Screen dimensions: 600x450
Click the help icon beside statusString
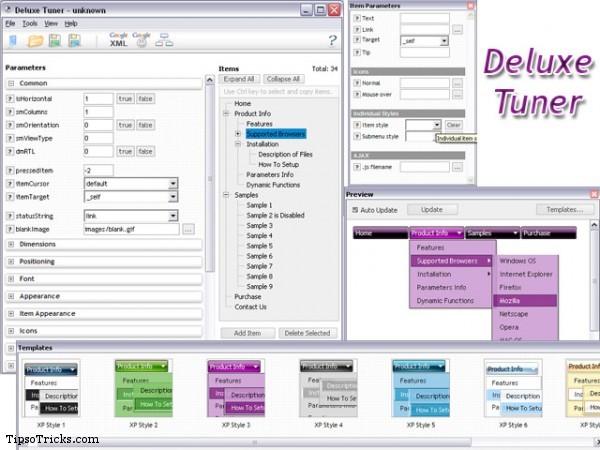(x=10, y=216)
